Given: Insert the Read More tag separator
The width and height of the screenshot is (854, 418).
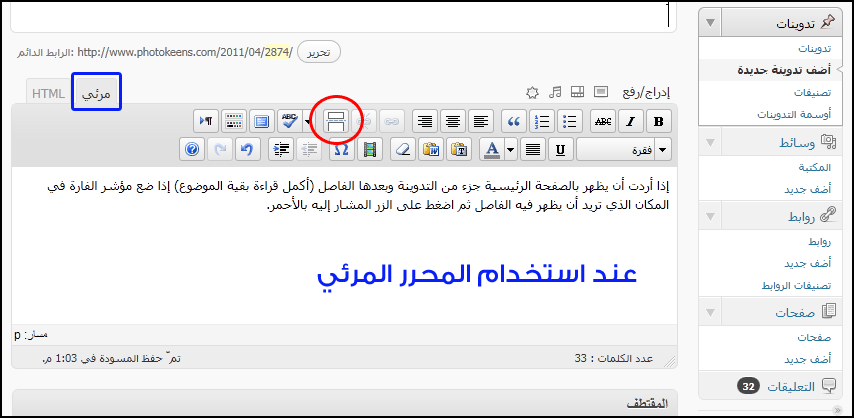Looking at the screenshot, I should click(x=336, y=121).
